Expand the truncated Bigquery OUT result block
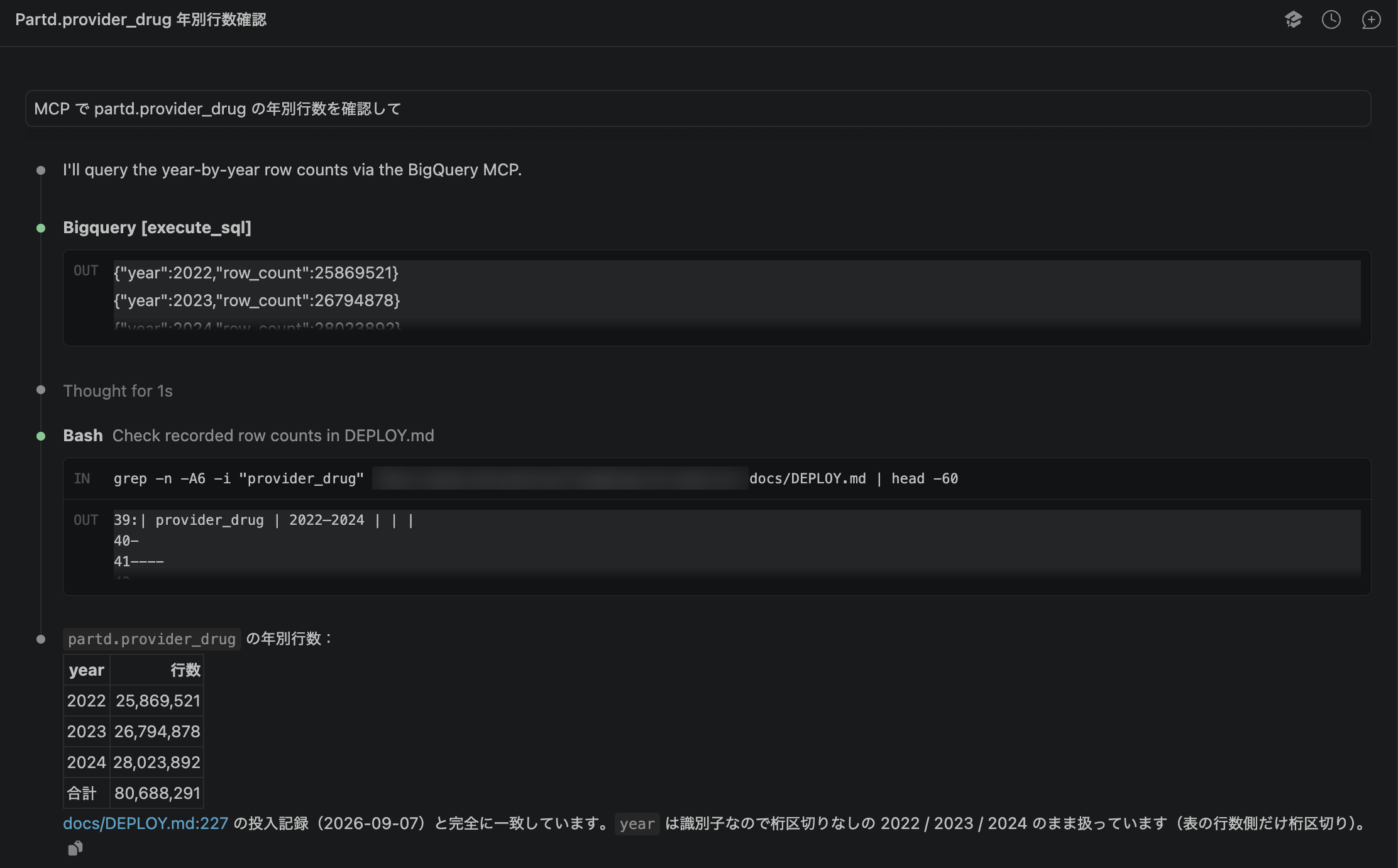 (x=717, y=298)
